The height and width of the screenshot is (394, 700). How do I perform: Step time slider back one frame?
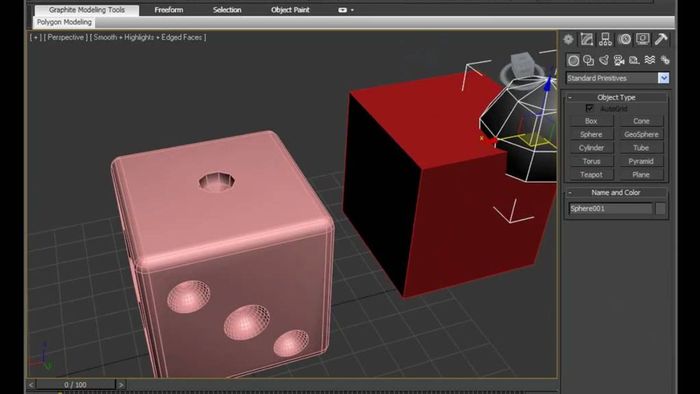pyautogui.click(x=31, y=385)
